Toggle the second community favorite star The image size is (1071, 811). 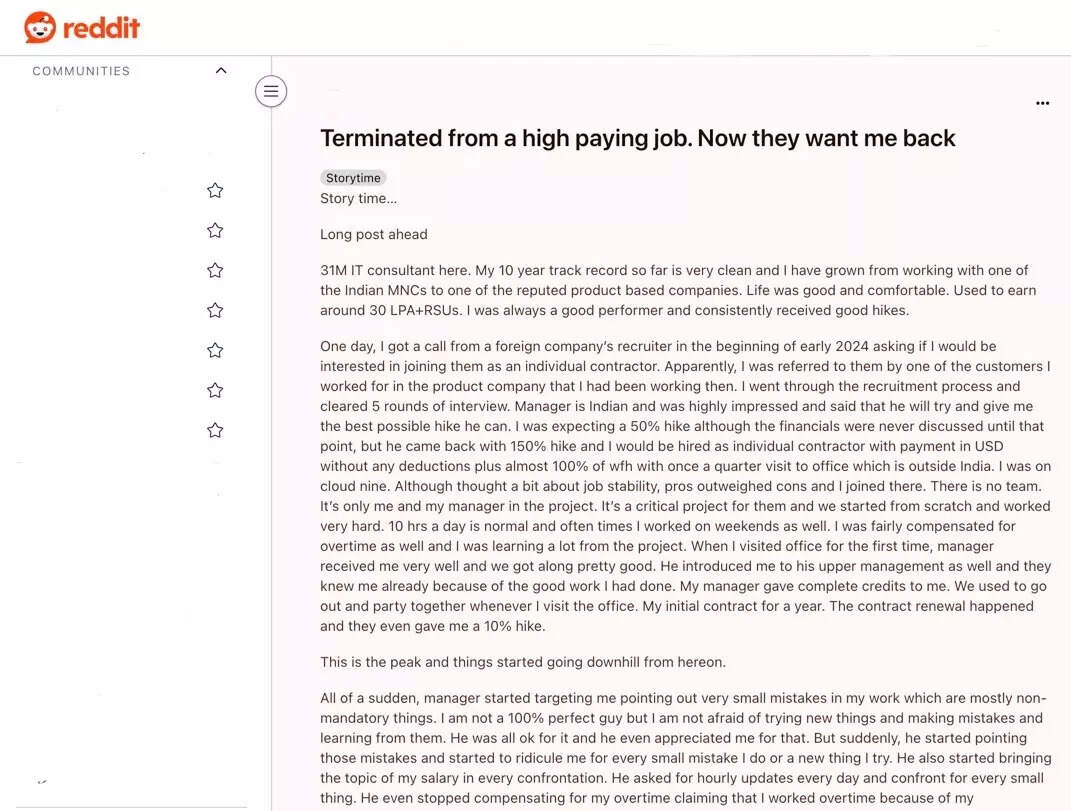click(x=215, y=230)
